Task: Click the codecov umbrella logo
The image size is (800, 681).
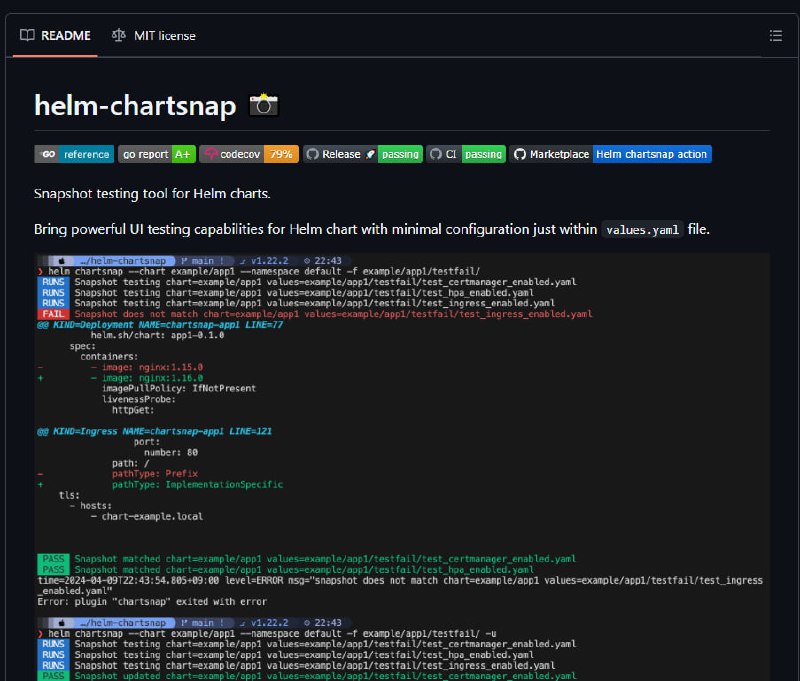Action: (x=211, y=154)
